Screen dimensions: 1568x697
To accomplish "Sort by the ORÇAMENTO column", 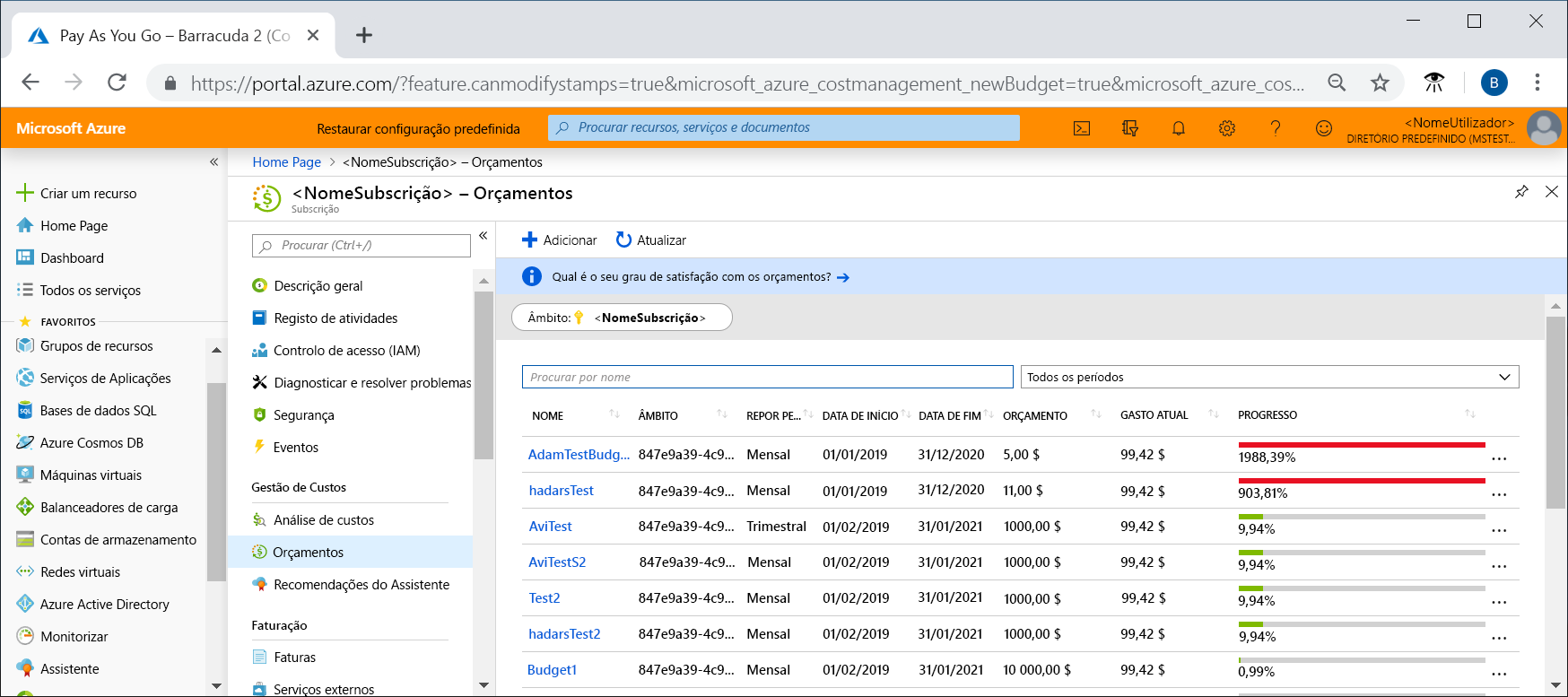I will coord(1035,415).
